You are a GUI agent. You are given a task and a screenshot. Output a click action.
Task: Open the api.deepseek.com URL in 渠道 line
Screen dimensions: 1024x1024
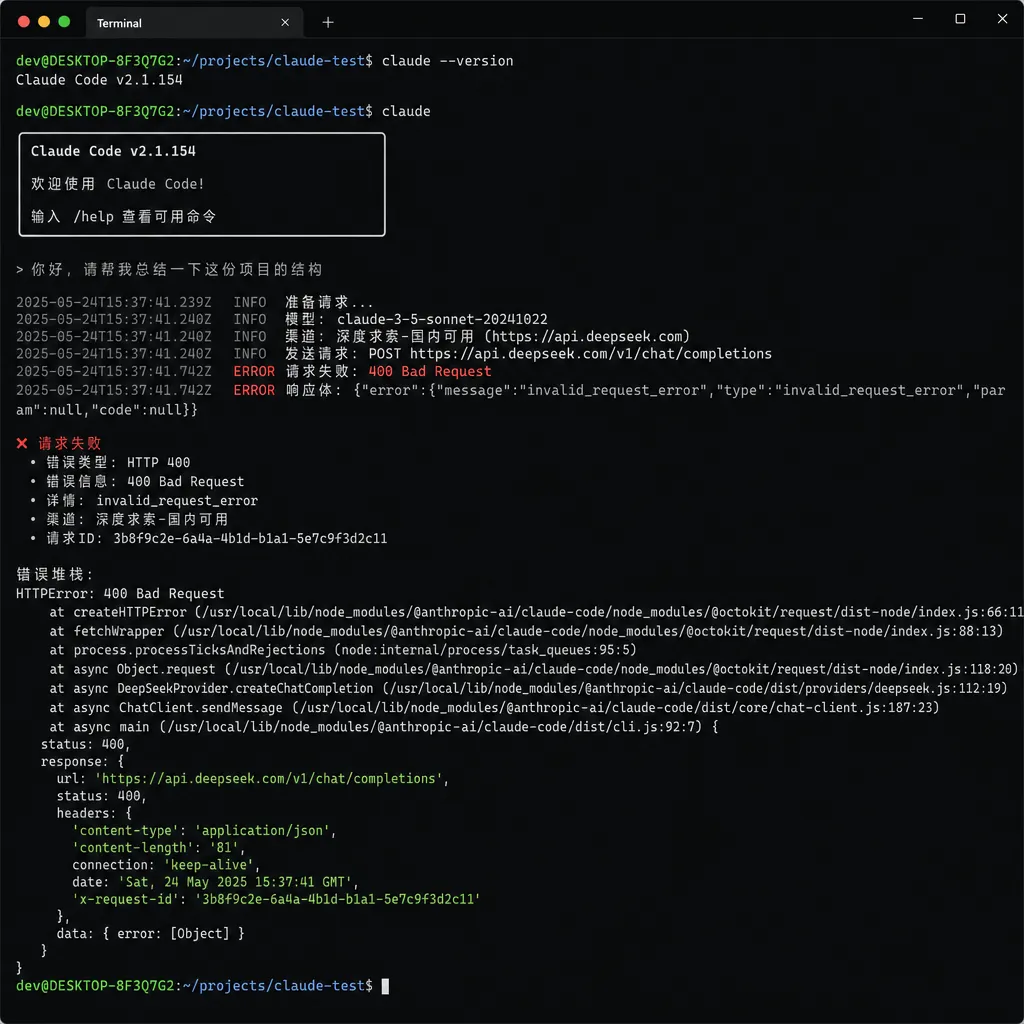(x=586, y=336)
